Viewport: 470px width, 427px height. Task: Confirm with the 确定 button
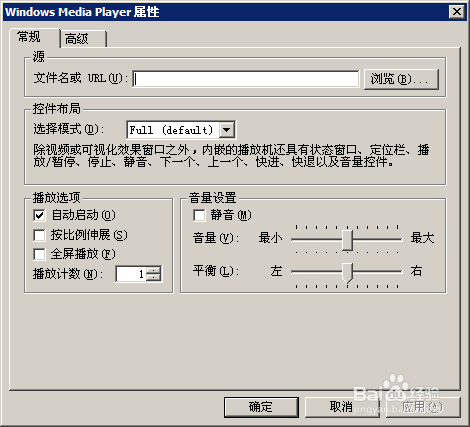[x=261, y=407]
